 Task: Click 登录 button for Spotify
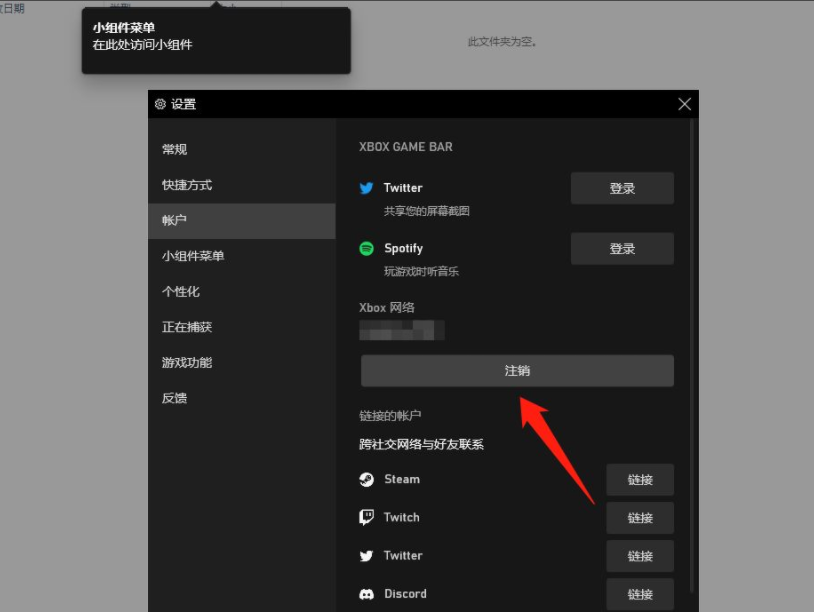[622, 249]
